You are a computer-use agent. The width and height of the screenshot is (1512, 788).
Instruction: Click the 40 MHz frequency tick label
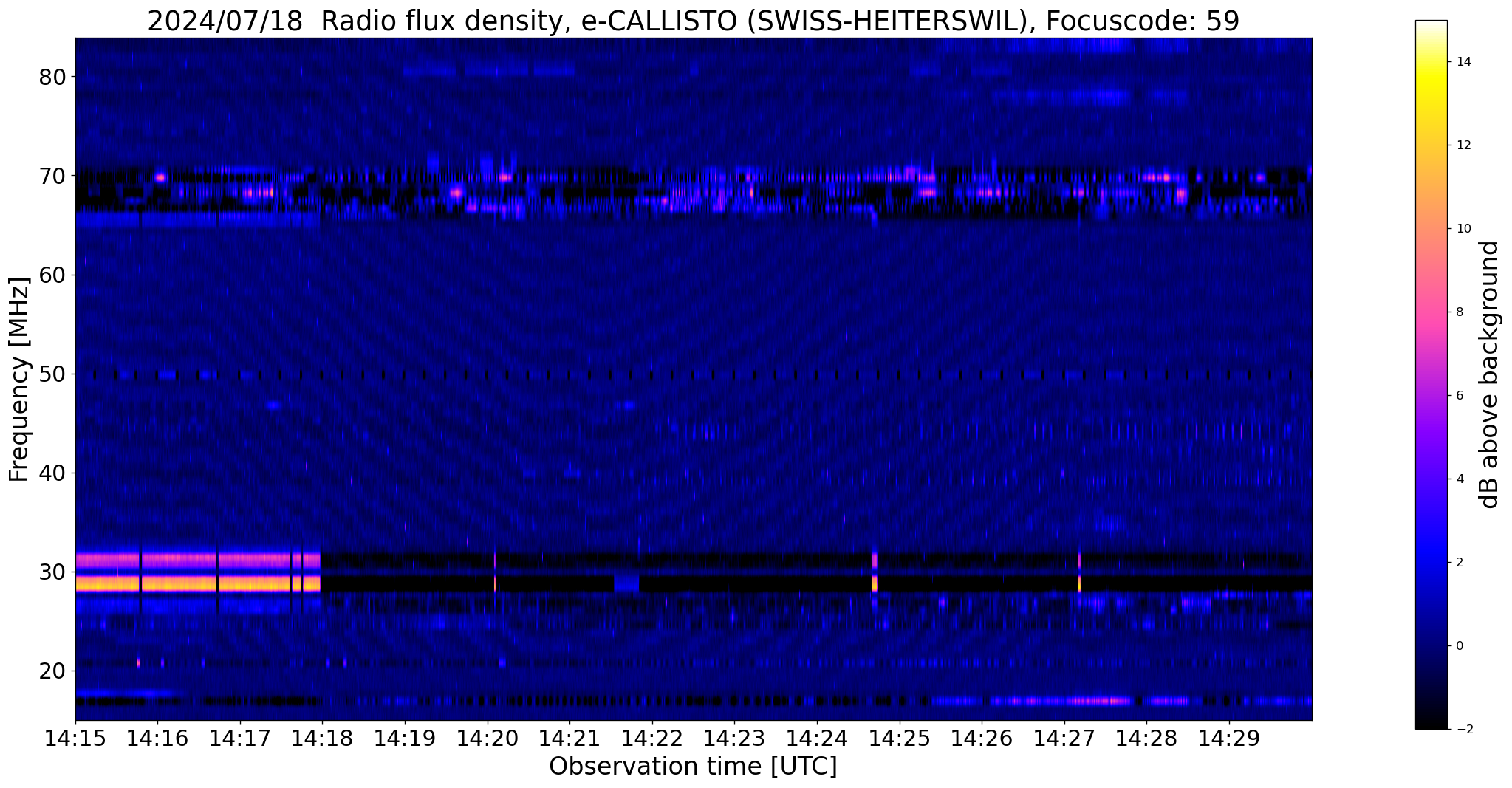coord(53,473)
